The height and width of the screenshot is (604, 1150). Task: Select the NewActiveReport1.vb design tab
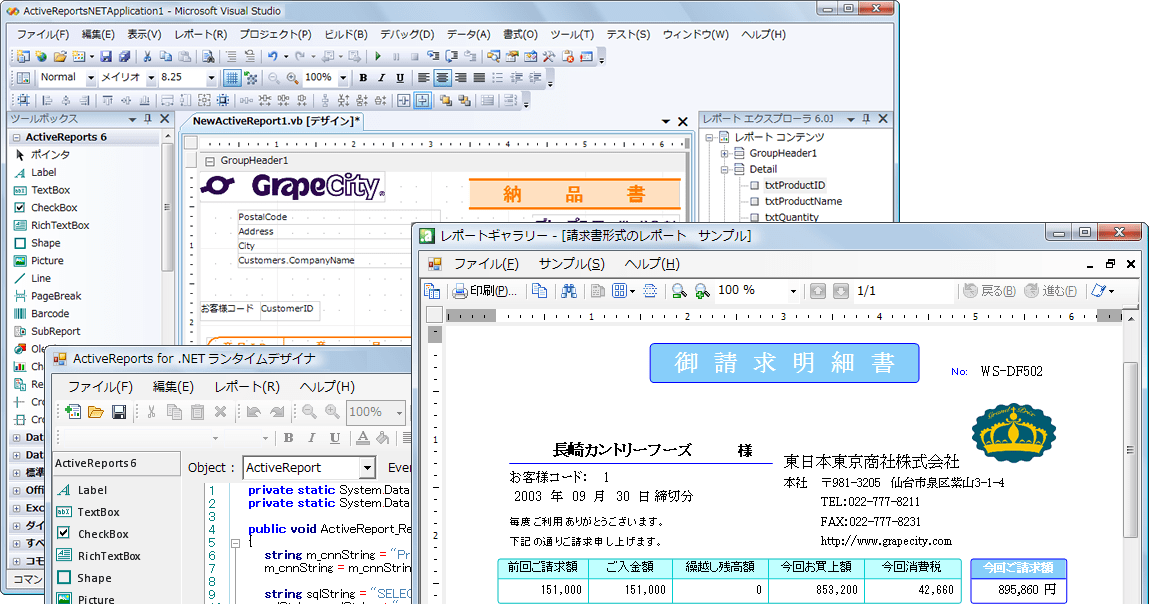pyautogui.click(x=276, y=121)
